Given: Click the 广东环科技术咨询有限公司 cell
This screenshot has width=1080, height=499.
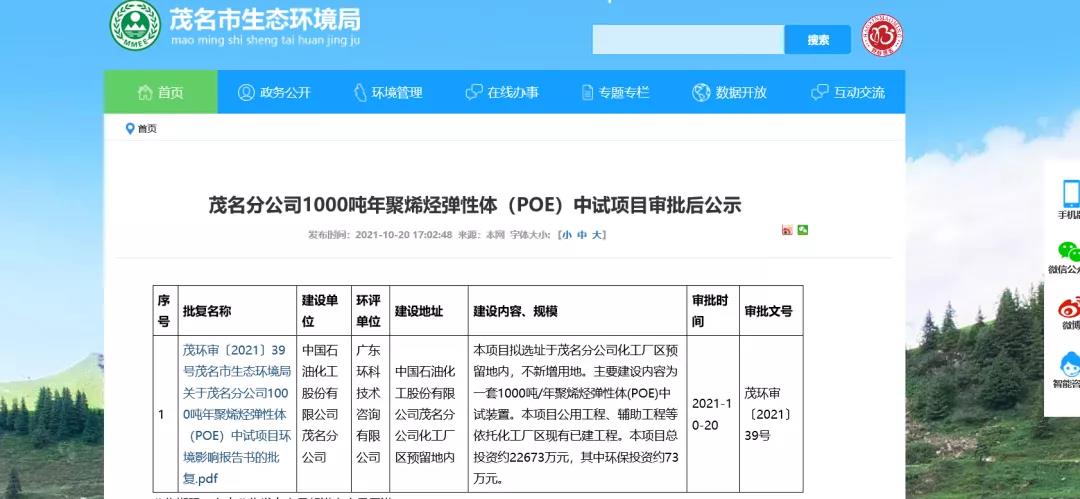Looking at the screenshot, I should (371, 414).
